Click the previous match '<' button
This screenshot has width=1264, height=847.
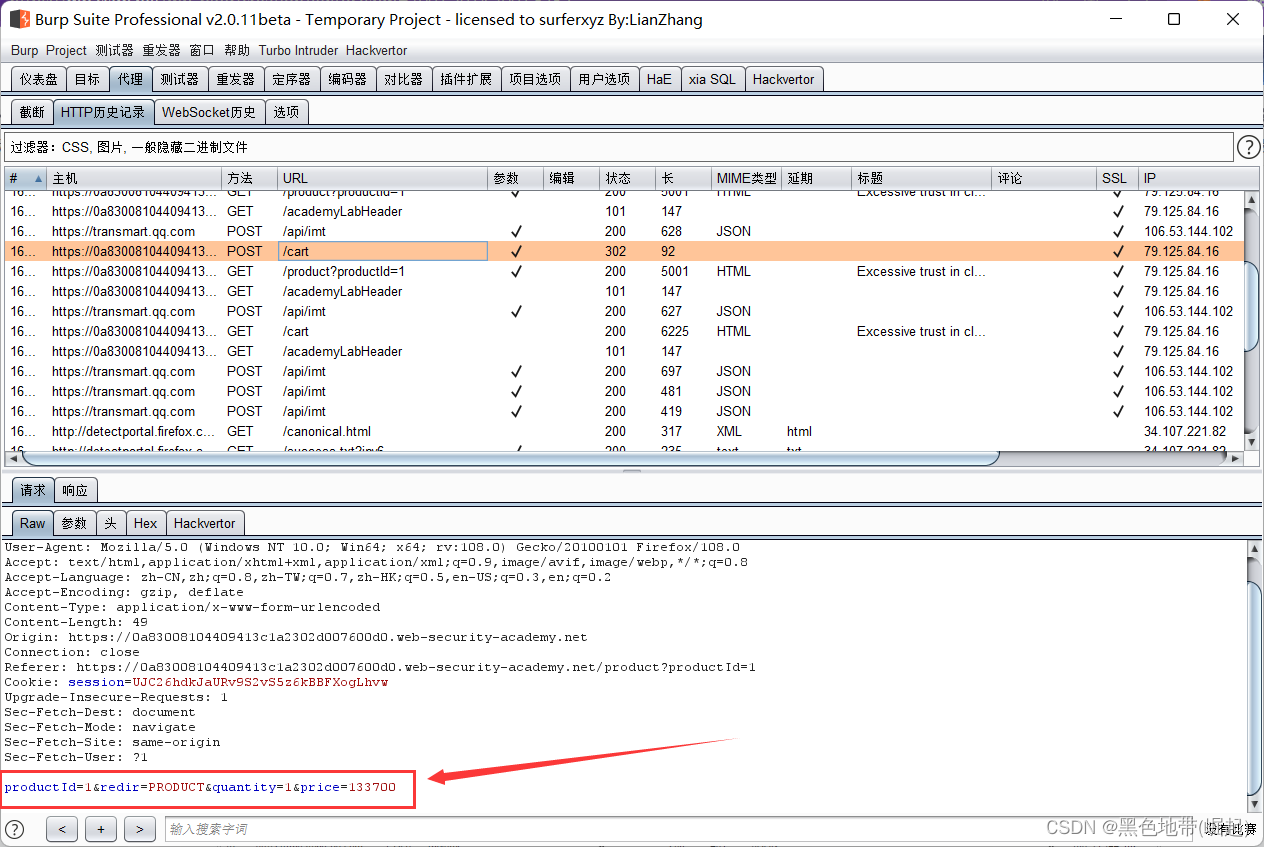tap(62, 829)
